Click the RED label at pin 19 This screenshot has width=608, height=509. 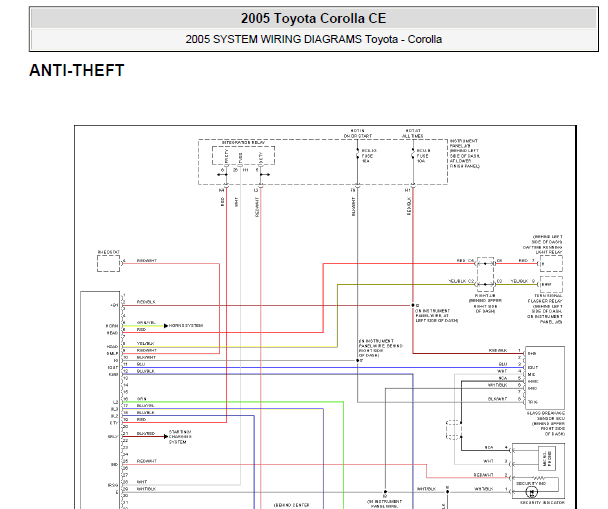(x=141, y=419)
